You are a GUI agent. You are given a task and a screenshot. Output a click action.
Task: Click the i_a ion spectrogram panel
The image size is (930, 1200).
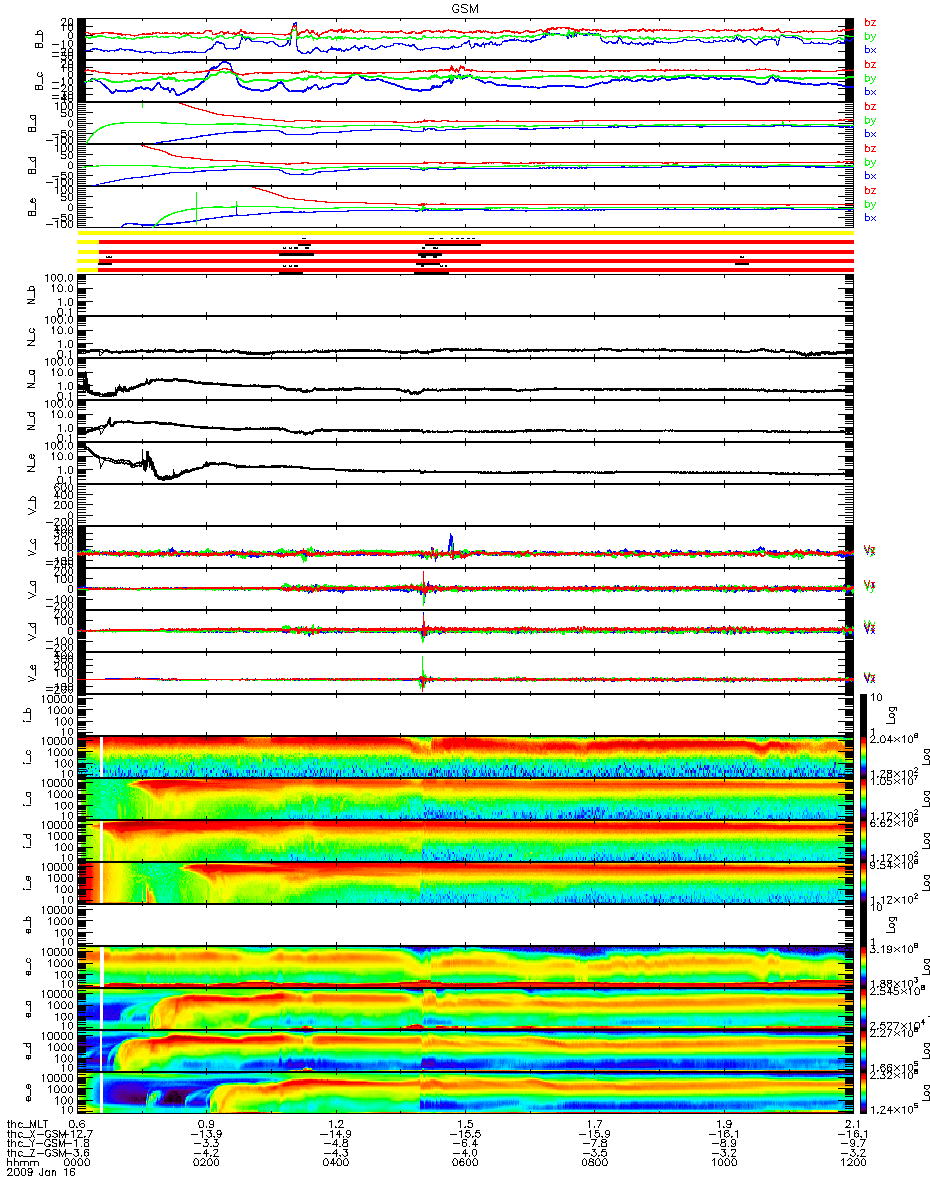pos(465,799)
